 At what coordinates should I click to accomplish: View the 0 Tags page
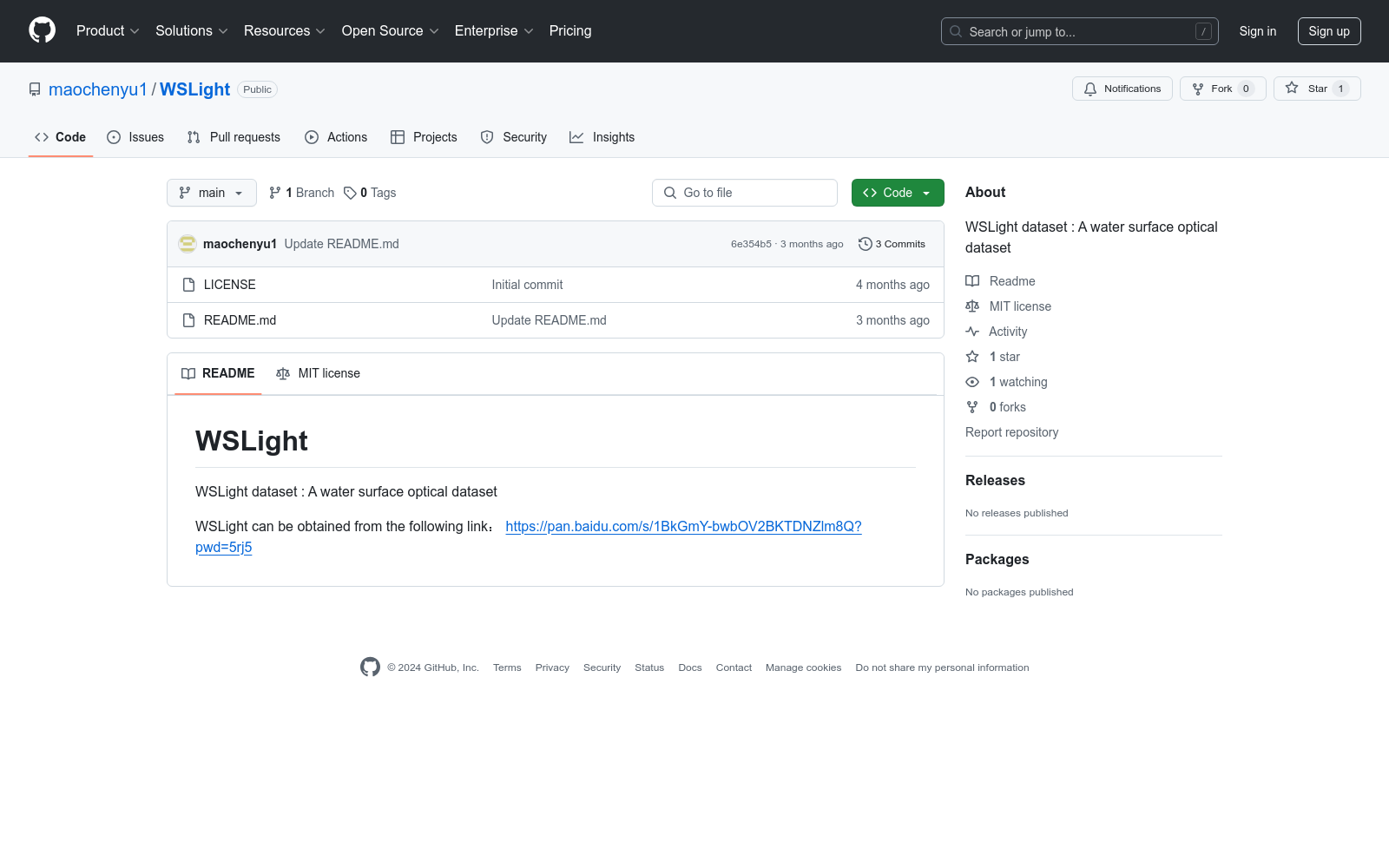coord(370,193)
